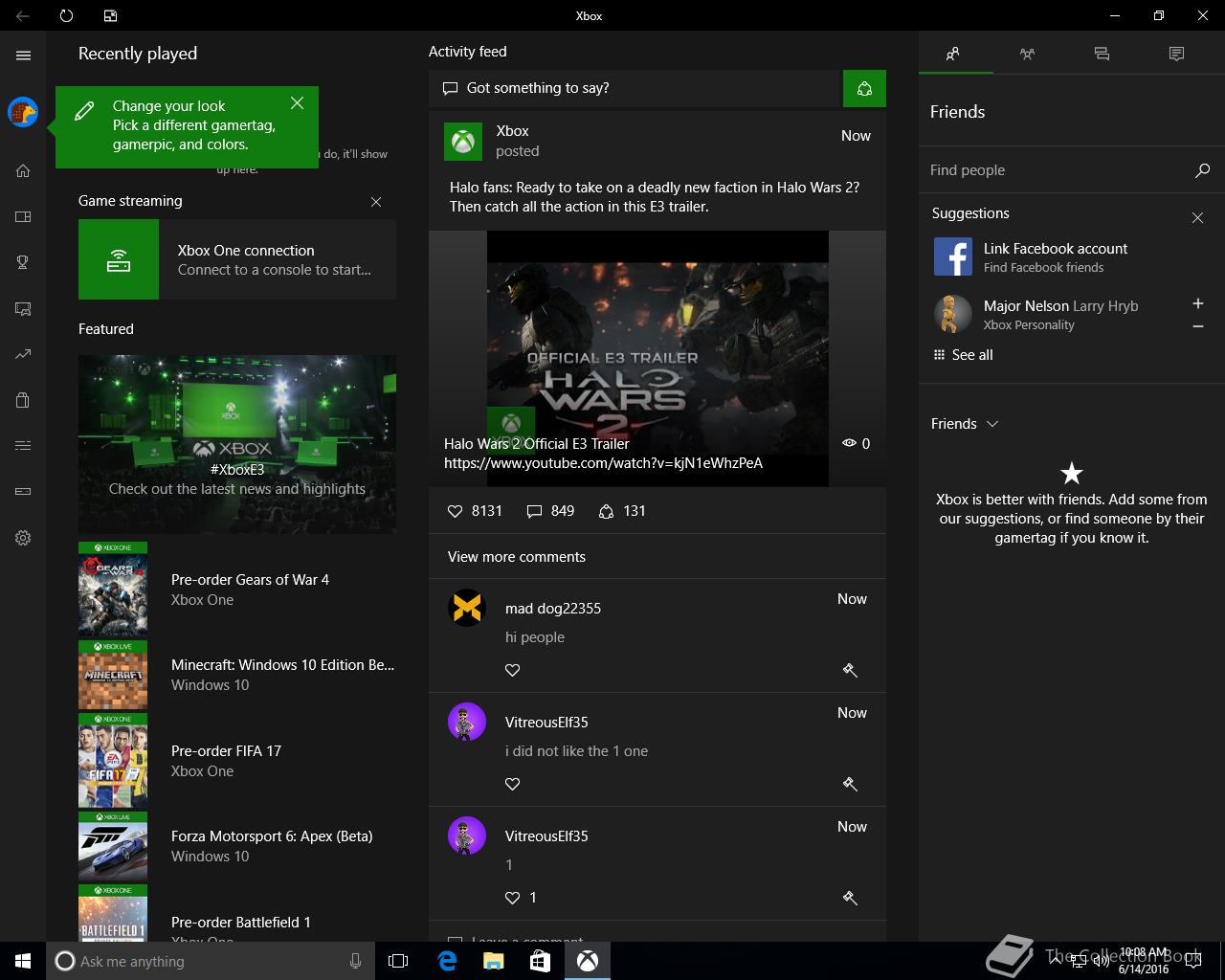The height and width of the screenshot is (980, 1225).
Task: Open Achievements trophy icon
Action: [x=23, y=262]
